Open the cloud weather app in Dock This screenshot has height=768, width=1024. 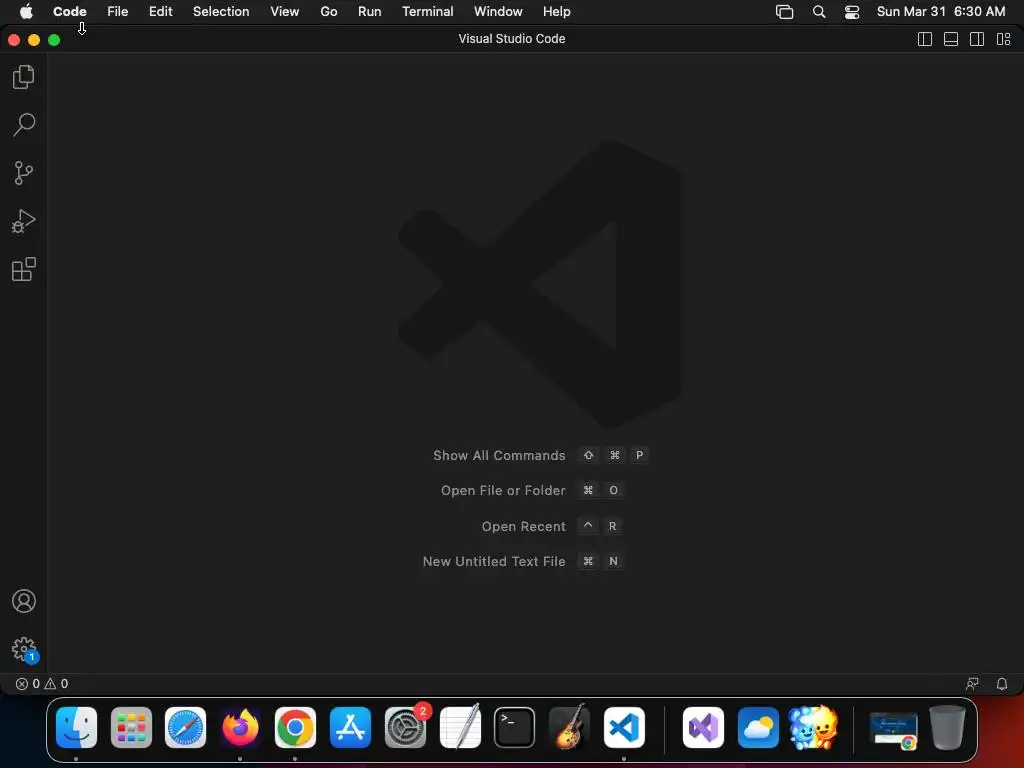click(x=758, y=728)
